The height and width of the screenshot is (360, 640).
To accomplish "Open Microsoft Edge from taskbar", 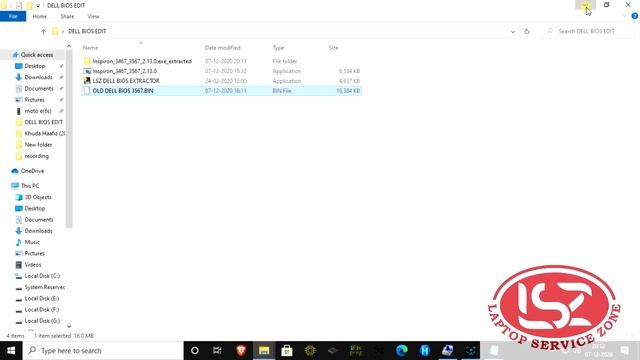I will pos(402,351).
